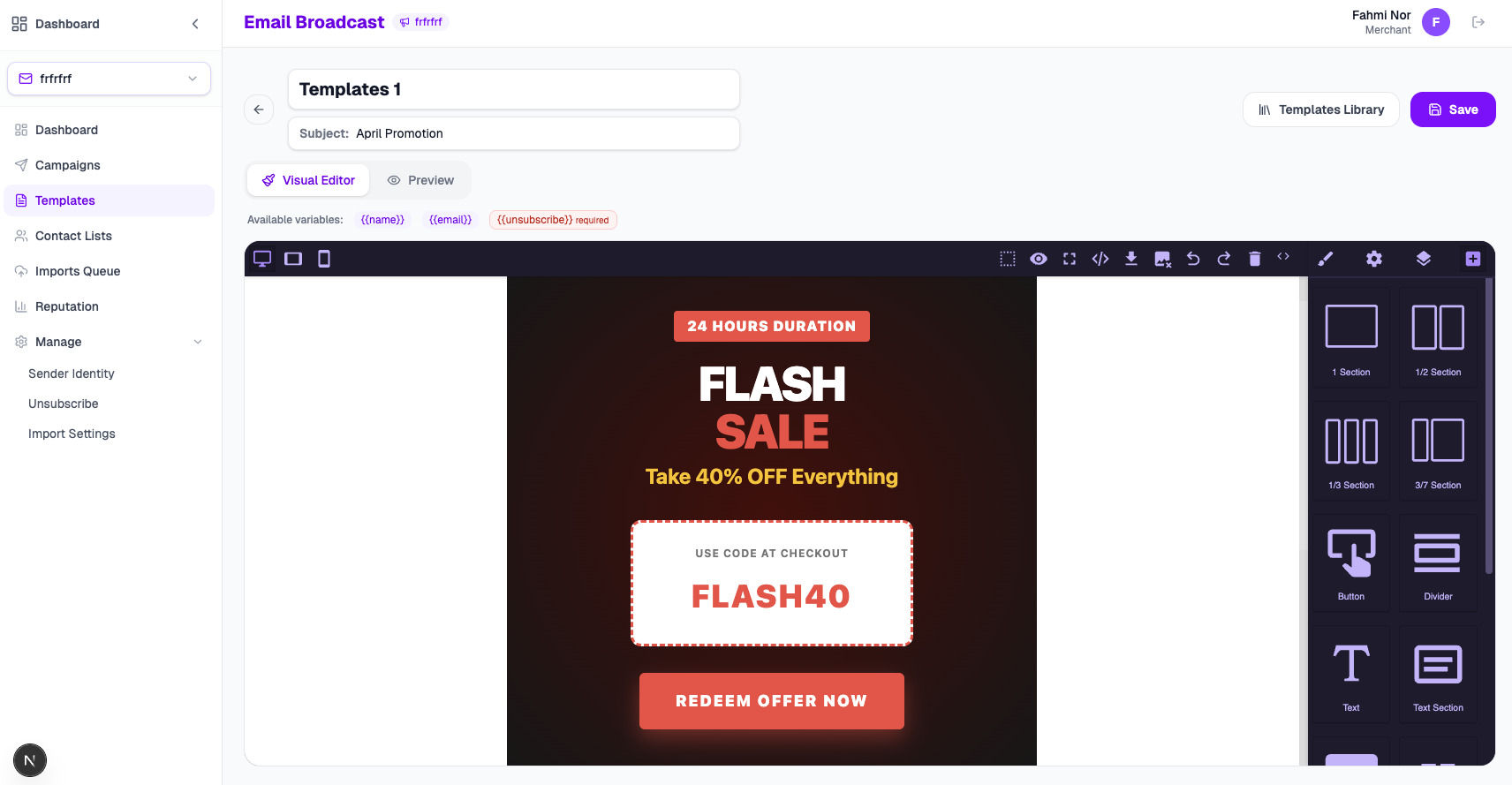Download the email template

coord(1131,258)
